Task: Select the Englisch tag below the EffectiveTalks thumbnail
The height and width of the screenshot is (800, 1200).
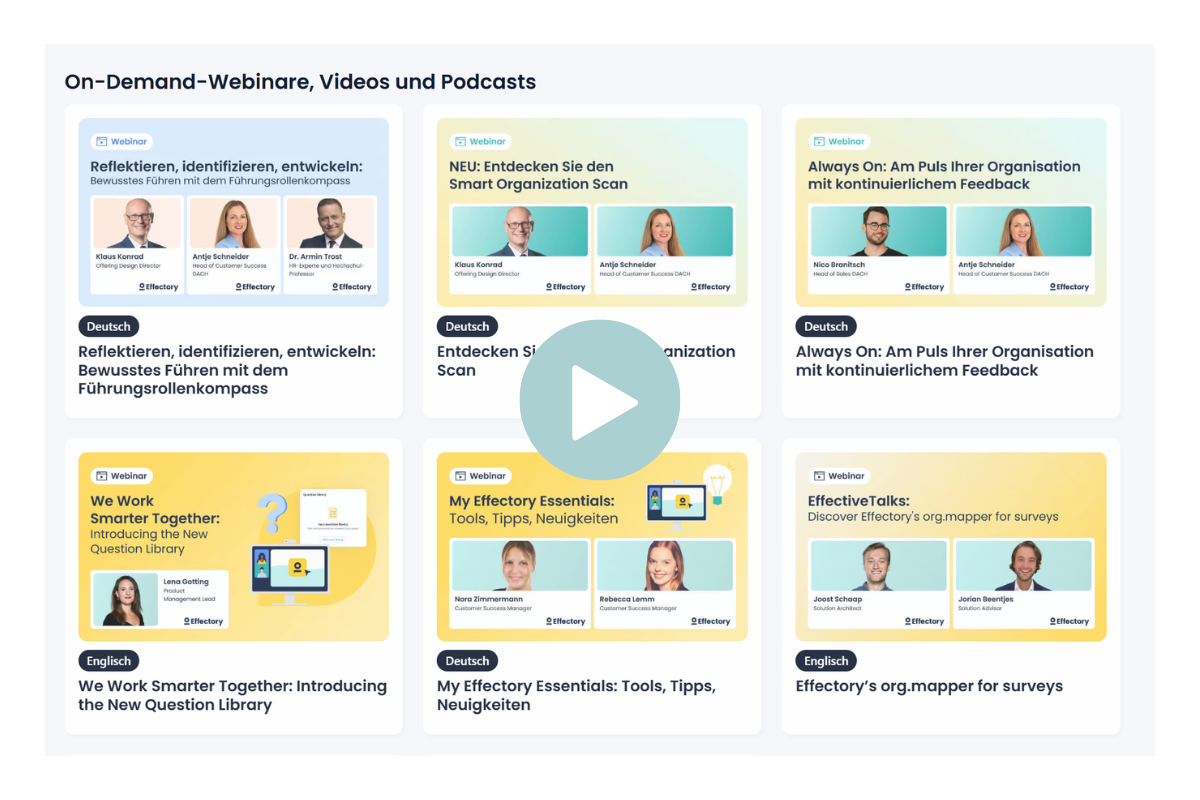Action: tap(826, 661)
